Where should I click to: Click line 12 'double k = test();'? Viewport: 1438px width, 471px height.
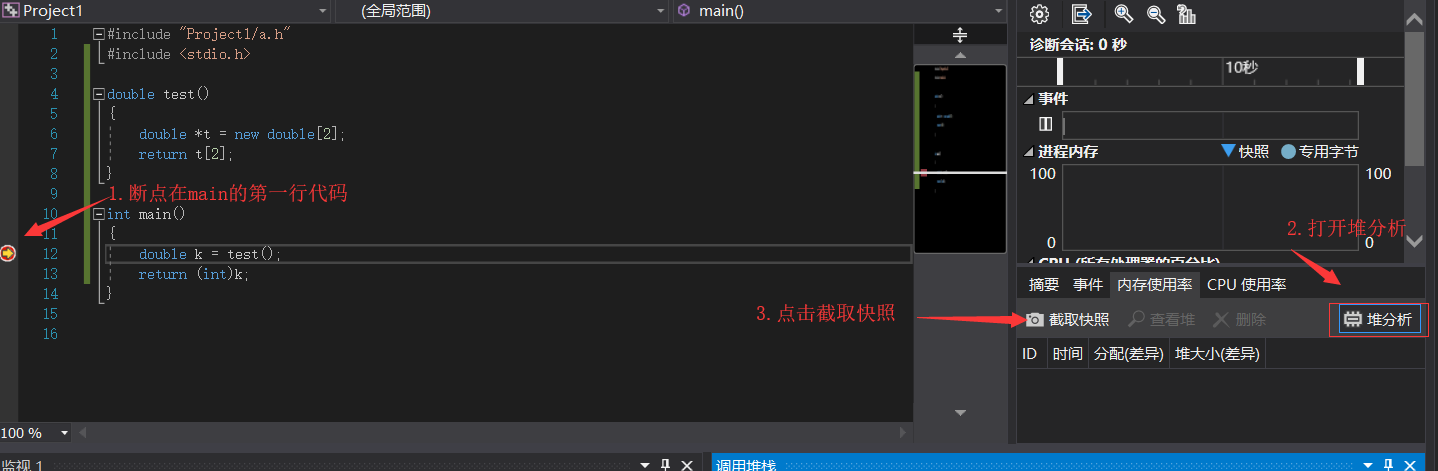[x=210, y=254]
